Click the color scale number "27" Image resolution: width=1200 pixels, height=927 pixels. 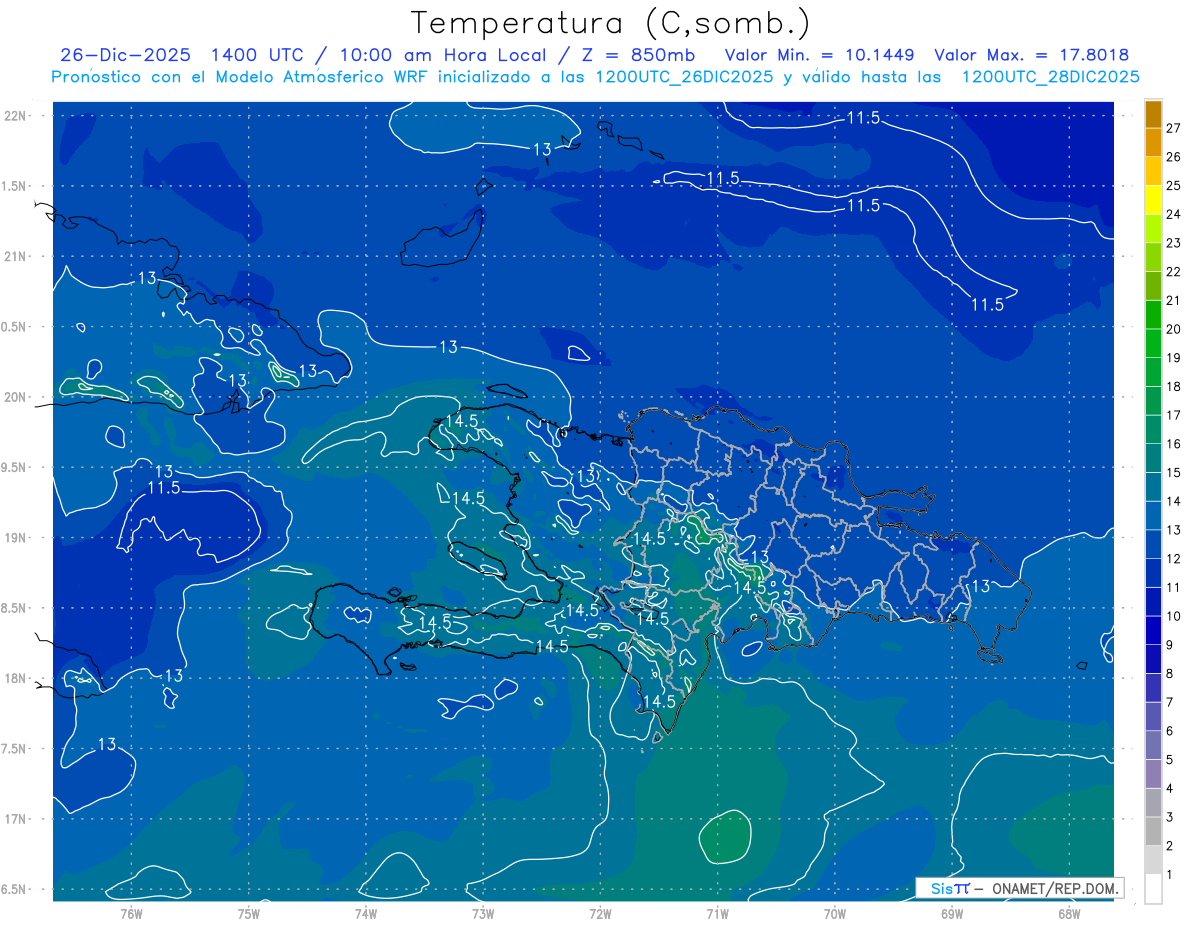pyautogui.click(x=1174, y=128)
